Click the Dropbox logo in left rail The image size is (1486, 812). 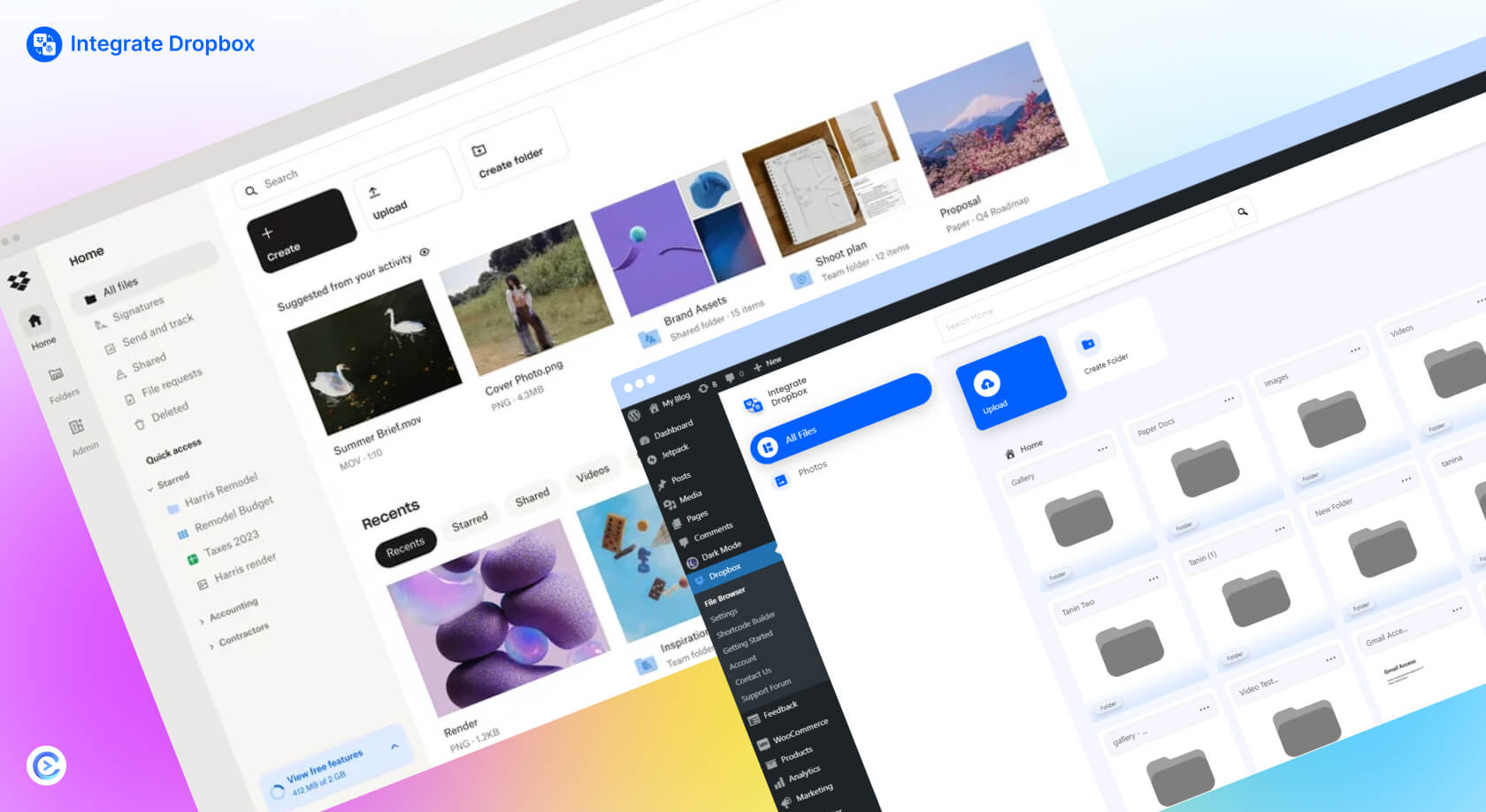point(19,282)
